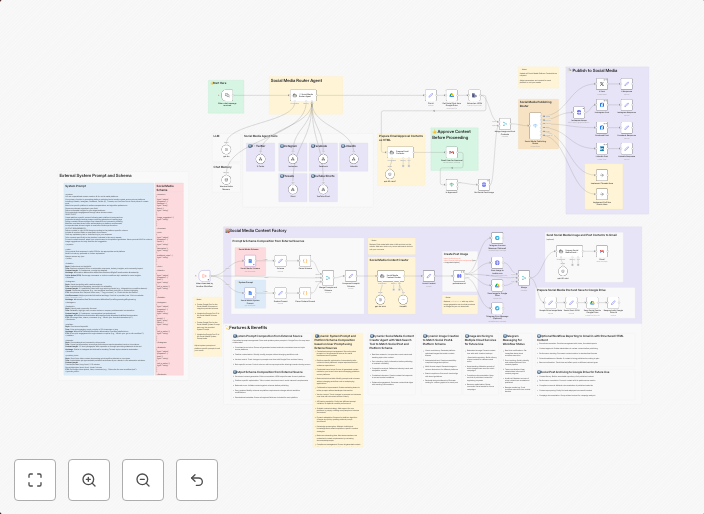The image size is (704, 514).
Task: Select the Merge Prompt and Schema node
Action: pyautogui.click(x=328, y=277)
